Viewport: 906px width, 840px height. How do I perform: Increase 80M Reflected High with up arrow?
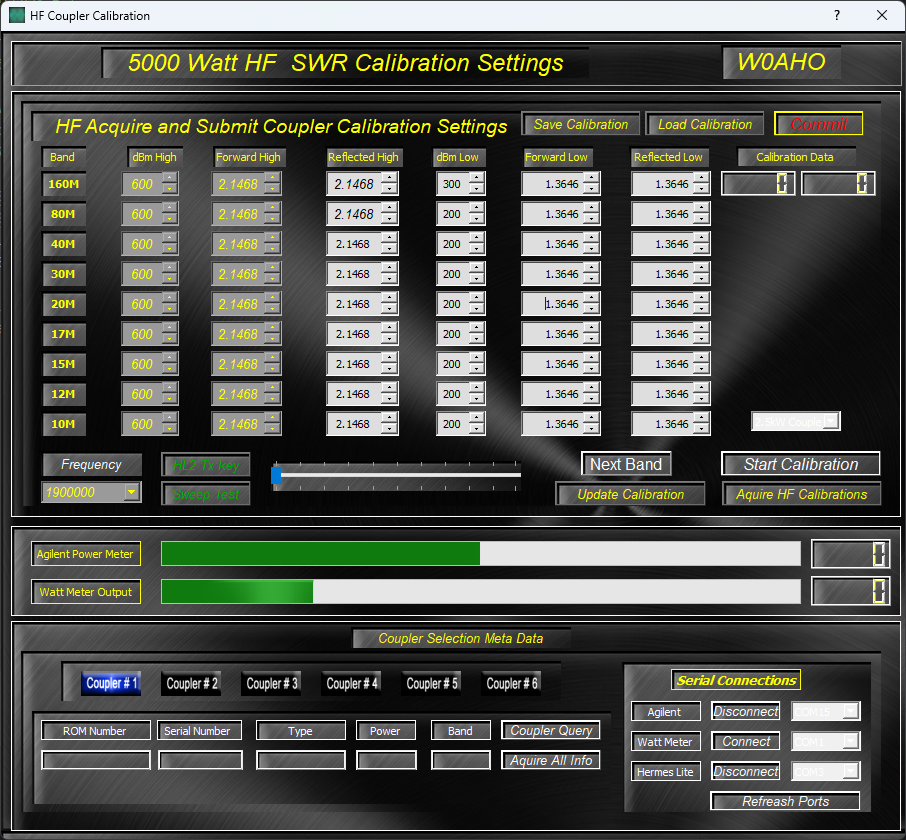point(389,209)
